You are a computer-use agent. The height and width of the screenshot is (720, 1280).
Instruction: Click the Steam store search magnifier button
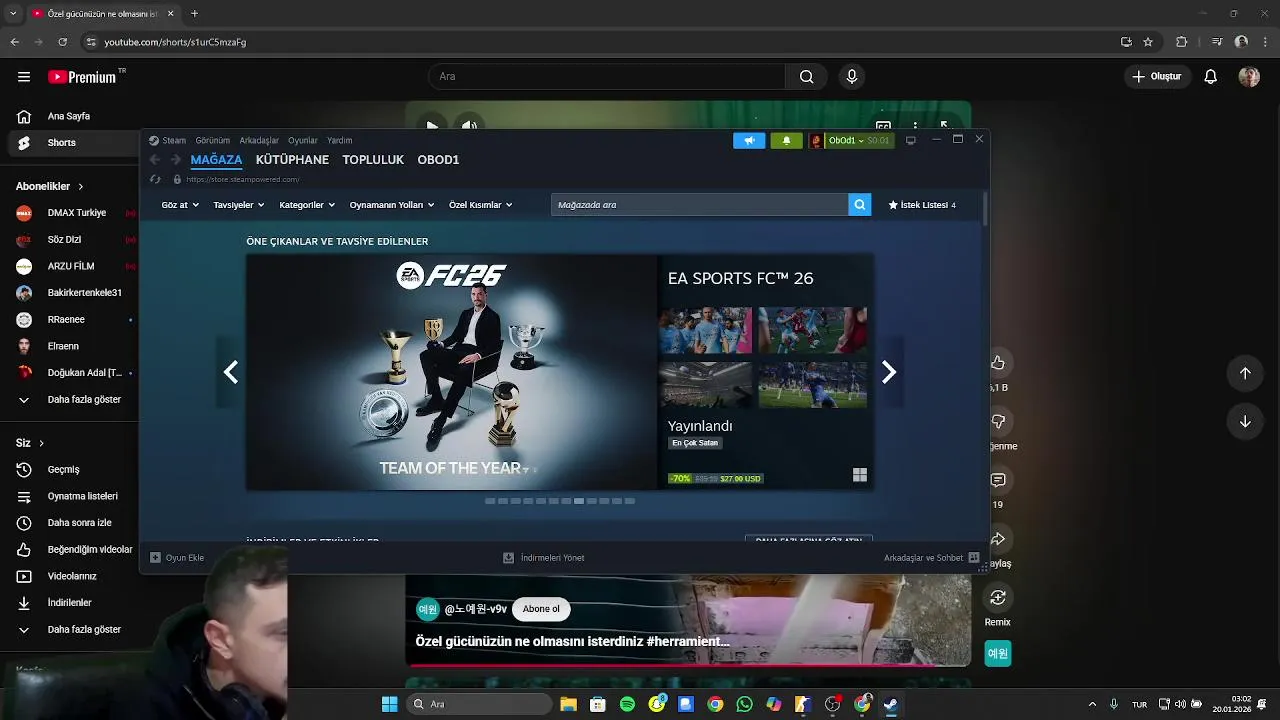tap(860, 205)
